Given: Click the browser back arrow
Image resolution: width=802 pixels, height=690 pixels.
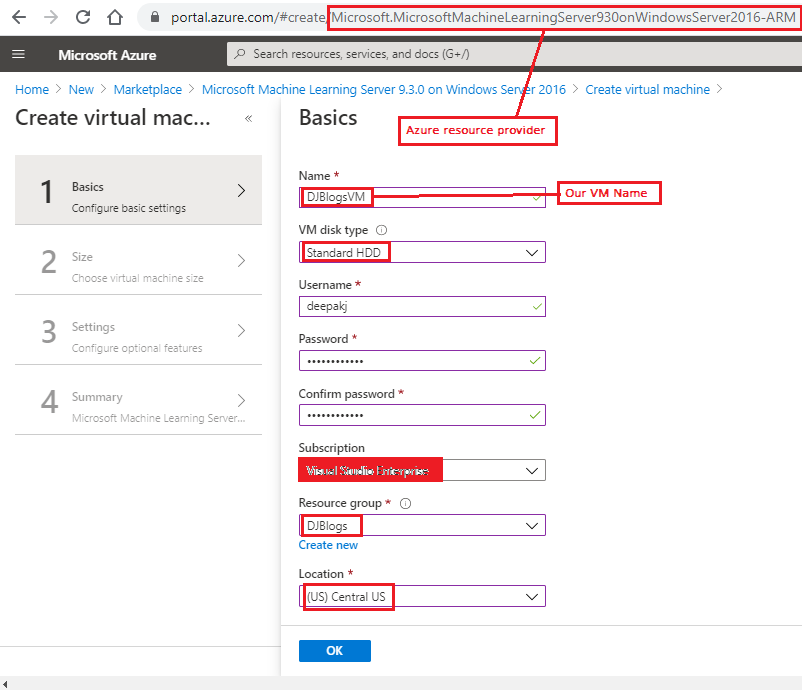Looking at the screenshot, I should point(19,17).
